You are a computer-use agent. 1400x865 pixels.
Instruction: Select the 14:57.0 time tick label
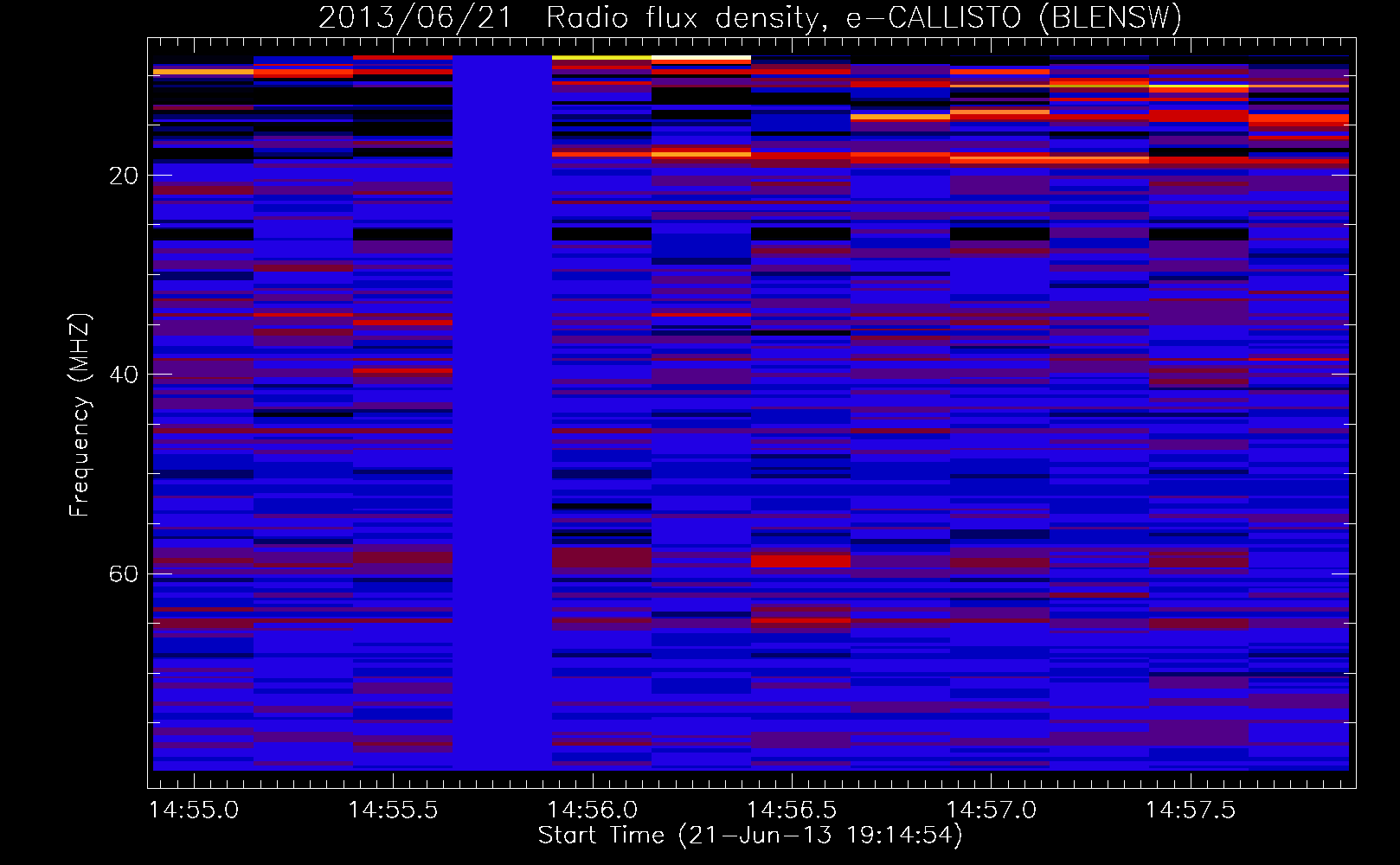(x=992, y=810)
